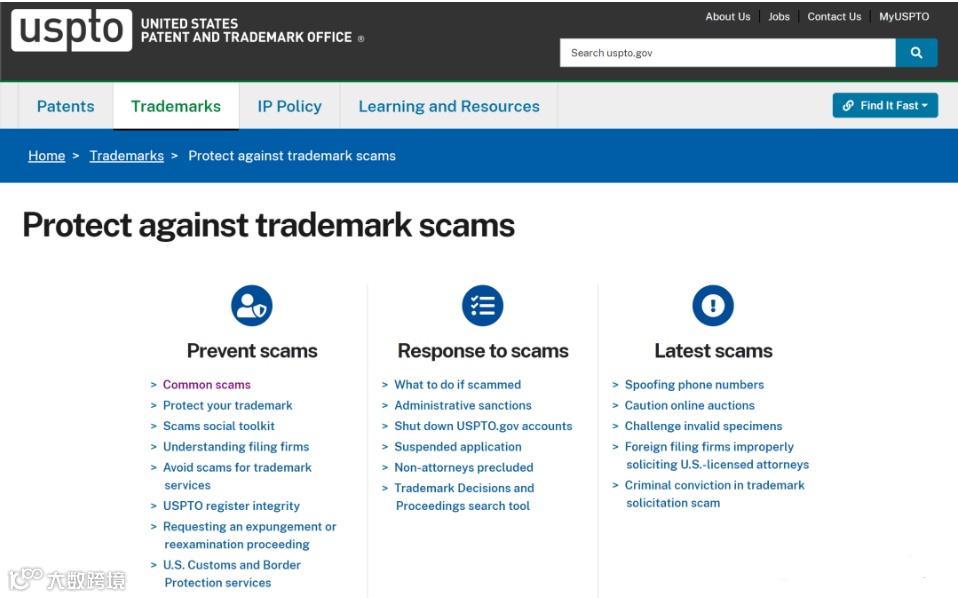The image size is (958, 598).
Task: Select the Trademarks tab
Action: click(x=176, y=106)
